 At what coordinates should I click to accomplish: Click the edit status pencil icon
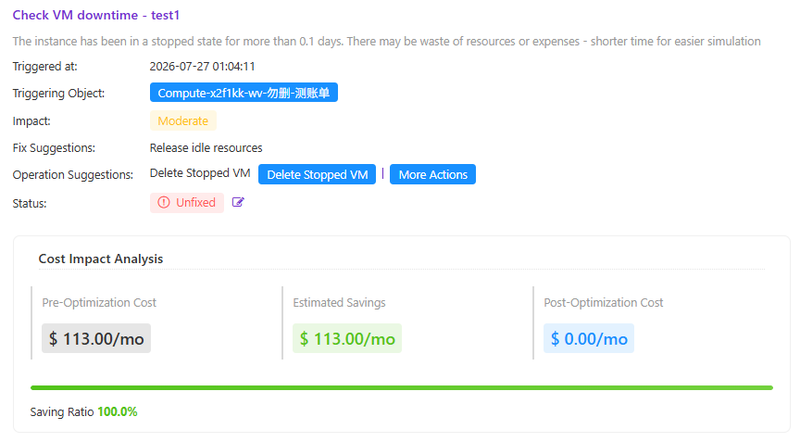click(x=238, y=203)
